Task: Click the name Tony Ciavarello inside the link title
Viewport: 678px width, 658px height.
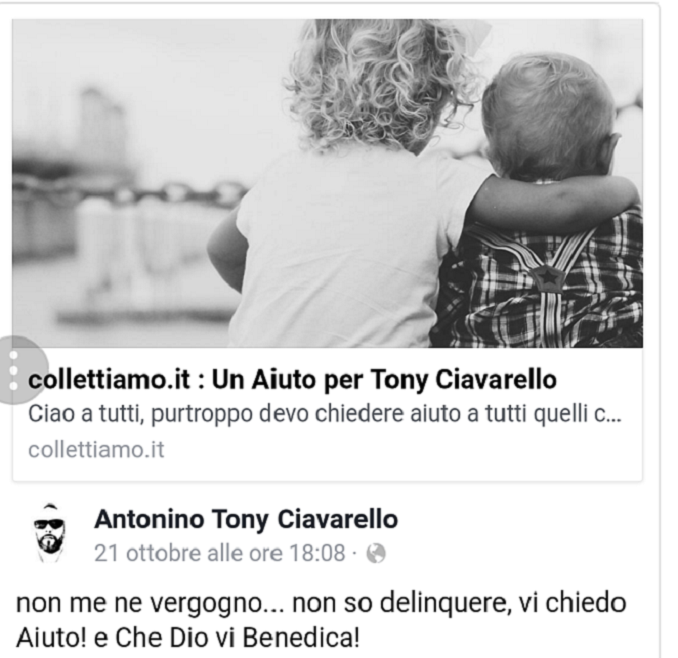Action: (464, 380)
